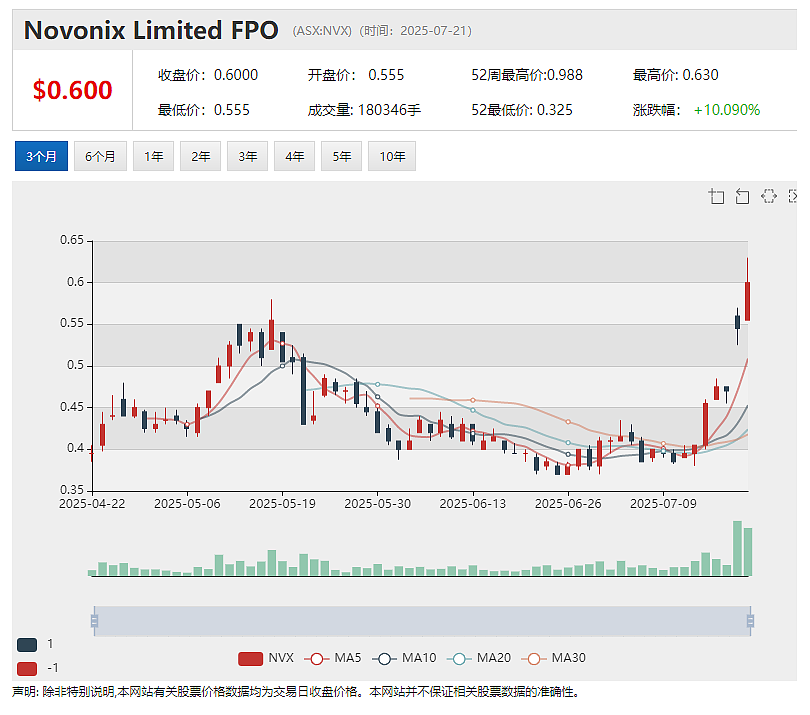Click the red swatch labeled -1
This screenshot has width=810, height=715.
point(27,669)
